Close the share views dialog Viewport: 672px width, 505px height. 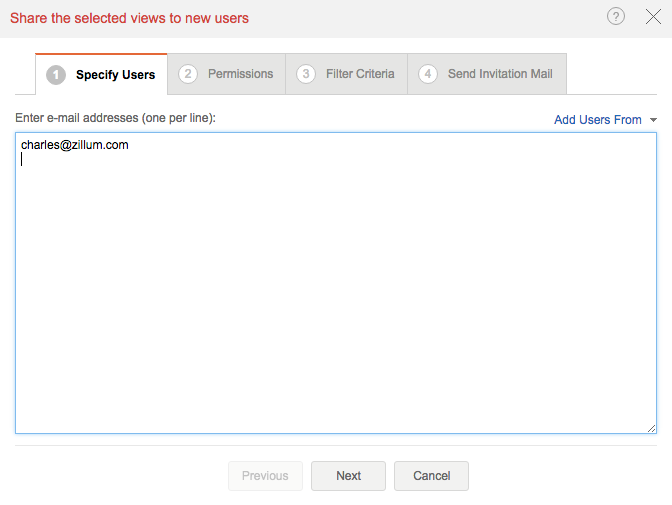click(653, 17)
